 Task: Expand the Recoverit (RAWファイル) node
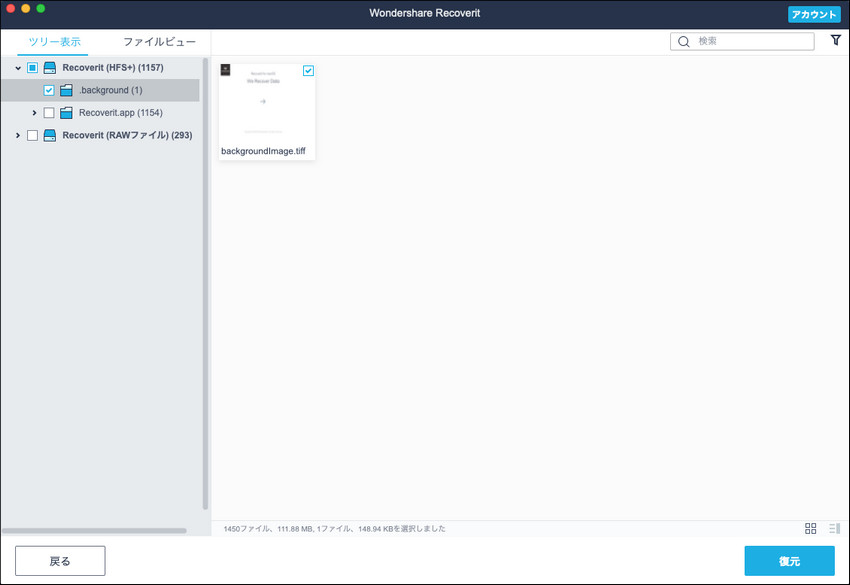pyautogui.click(x=18, y=135)
